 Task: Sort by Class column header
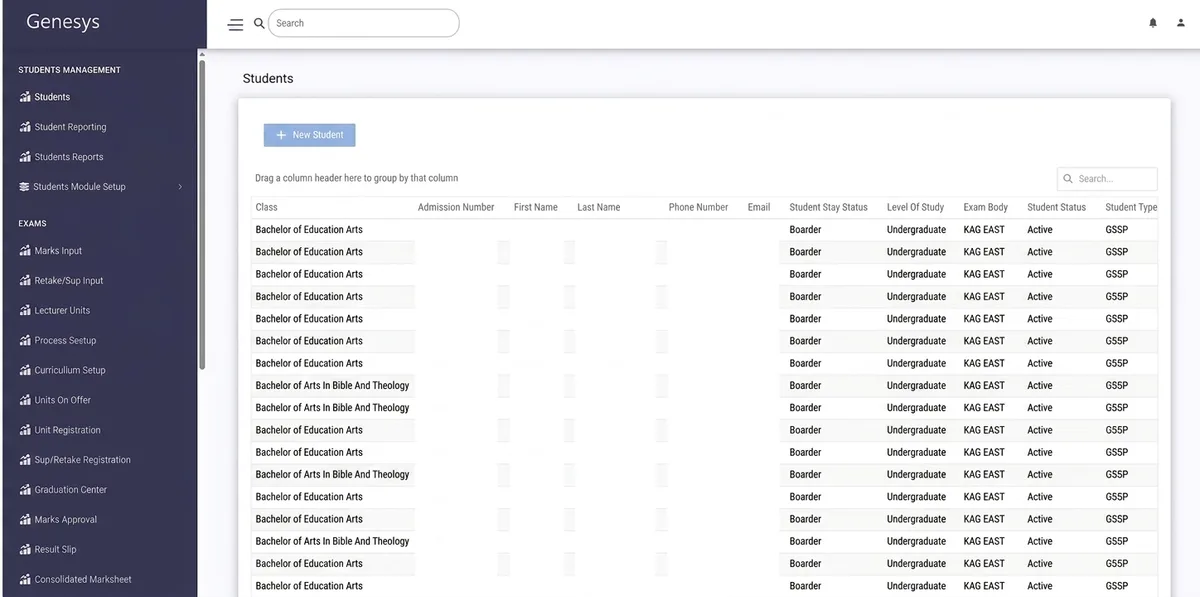coord(266,207)
